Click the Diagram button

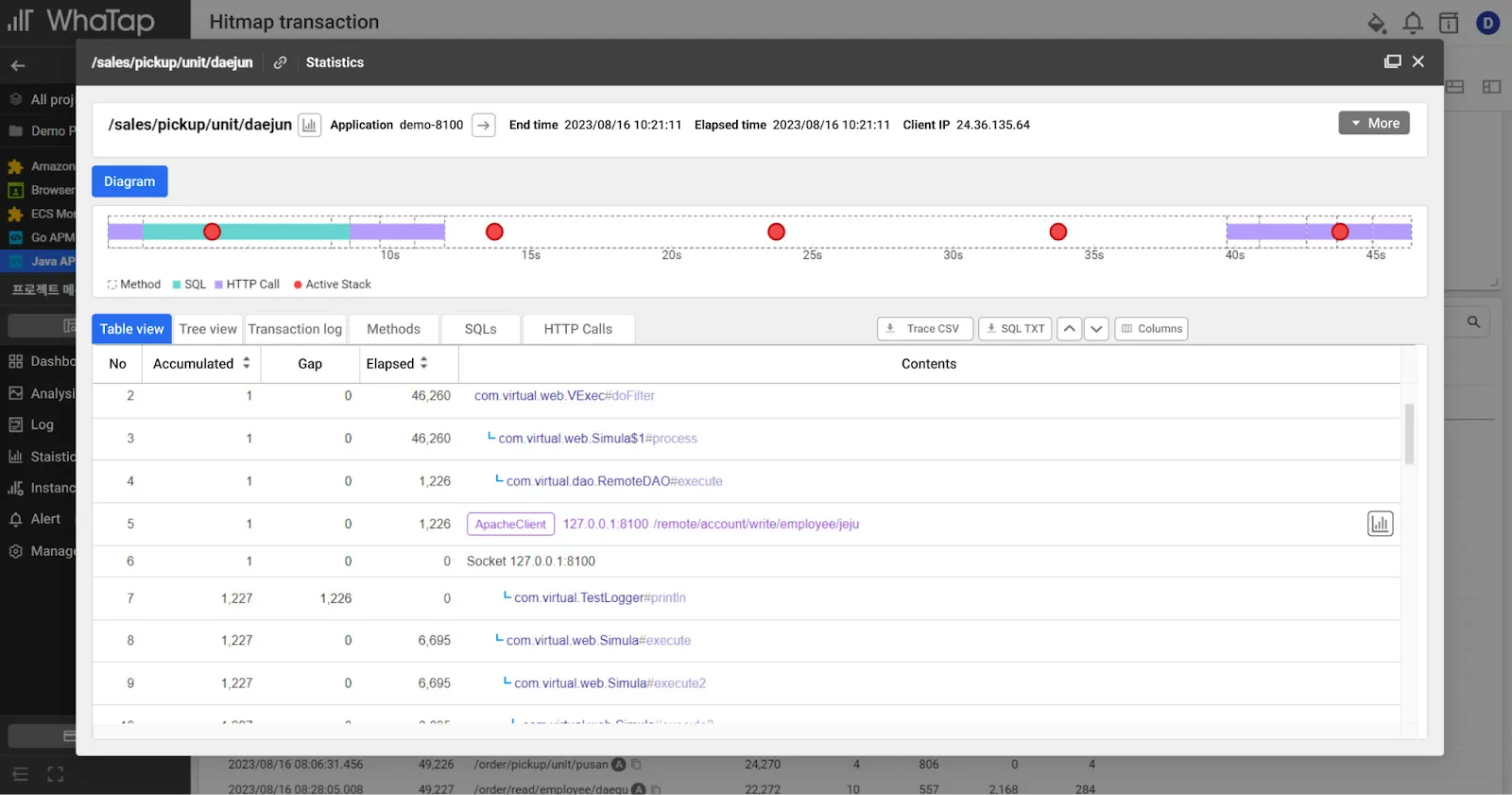(x=129, y=181)
